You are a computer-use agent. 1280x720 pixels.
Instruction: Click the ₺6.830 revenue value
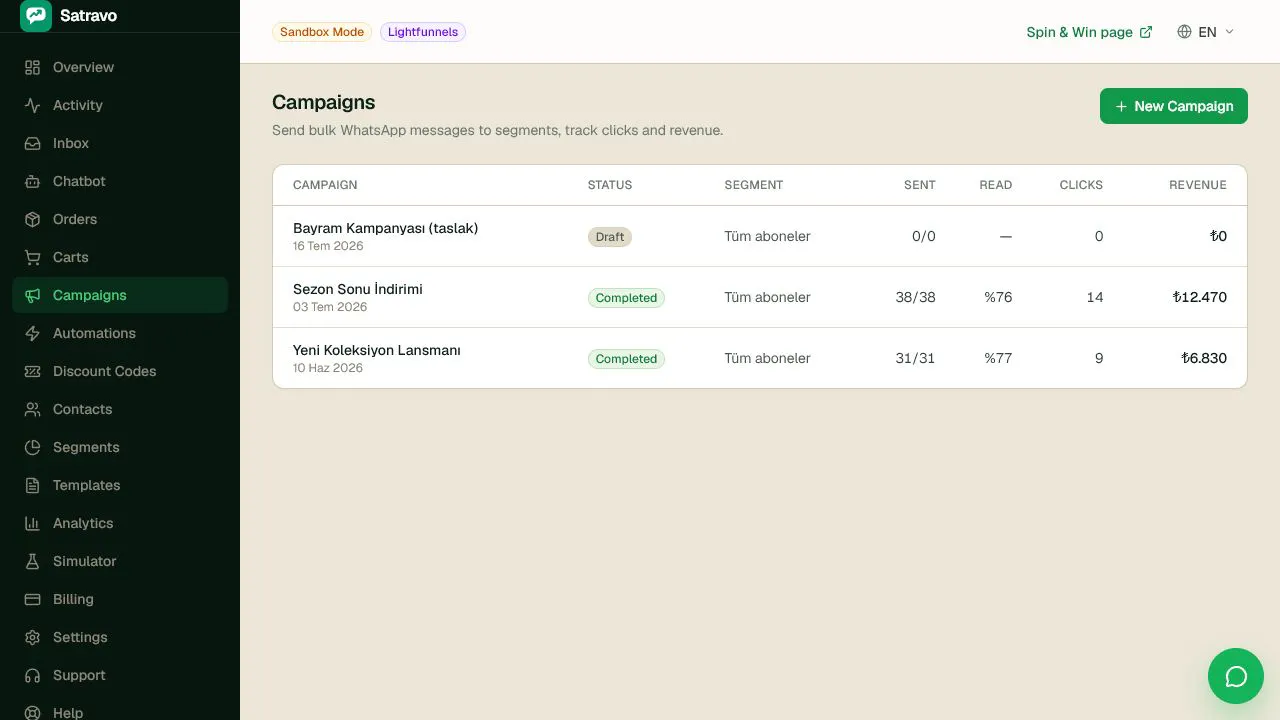[1204, 358]
